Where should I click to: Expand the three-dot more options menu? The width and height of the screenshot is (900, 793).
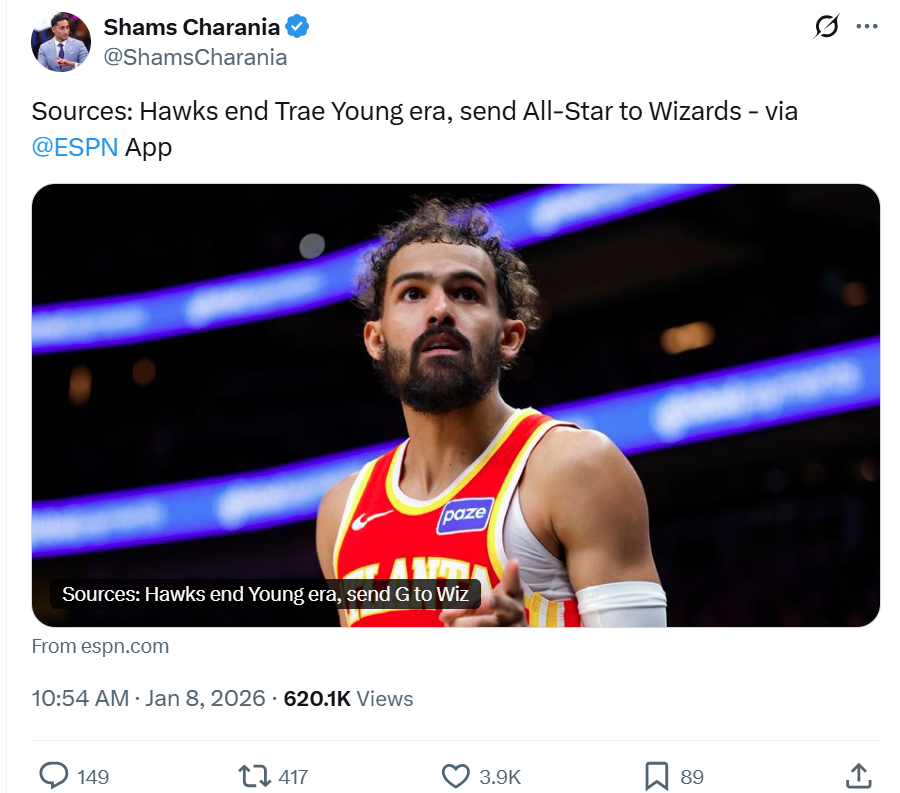tap(867, 27)
